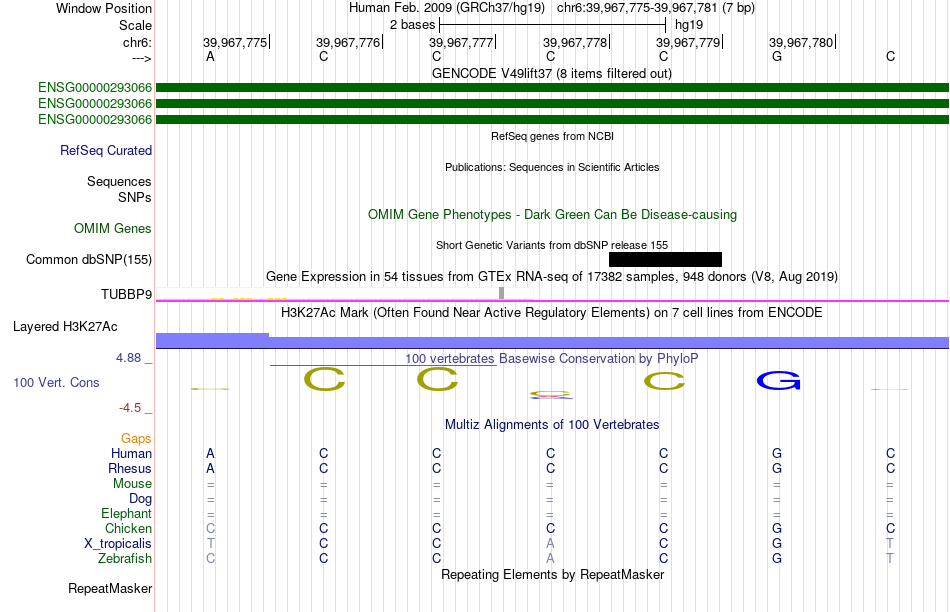The image size is (950, 612).
Task: Click the 39,967,779 ruler position
Action: click(x=689, y=42)
